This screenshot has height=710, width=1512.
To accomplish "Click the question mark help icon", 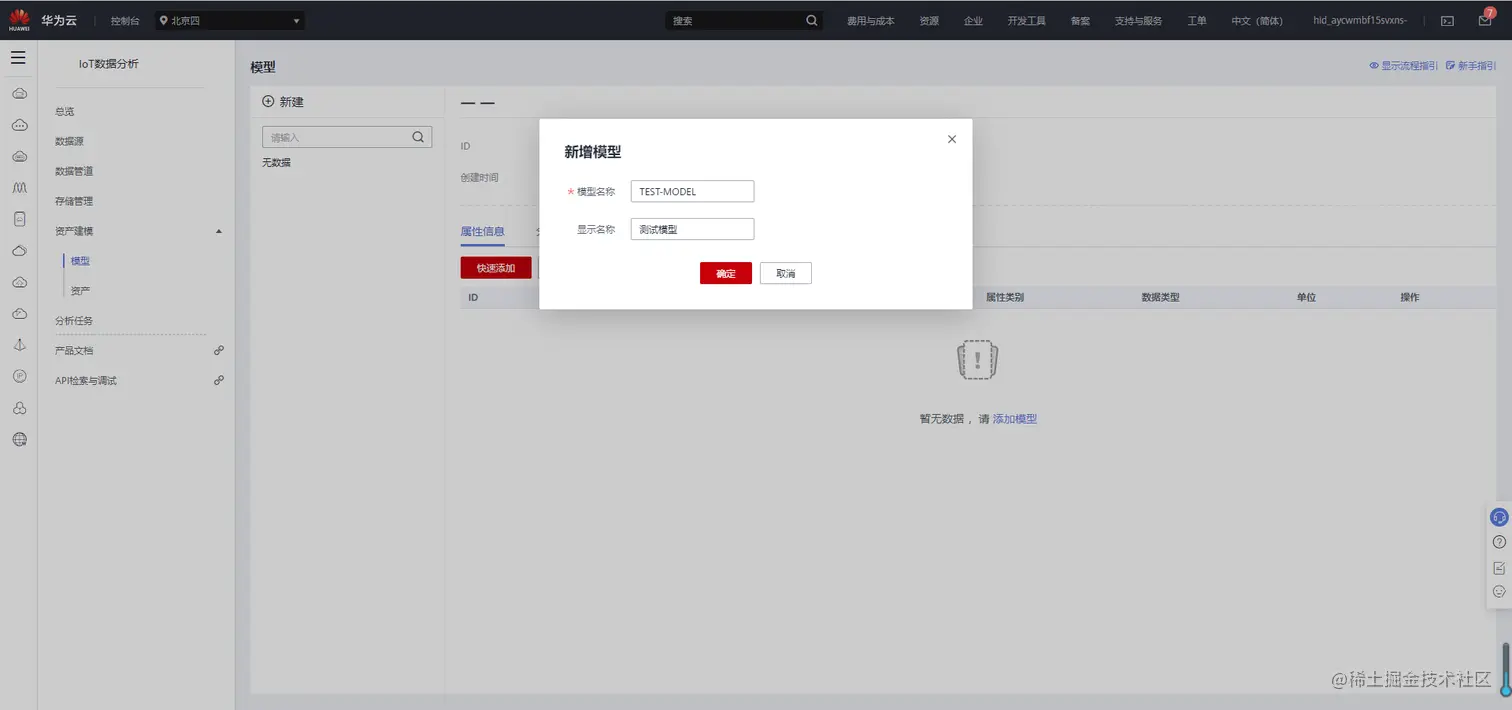I will click(x=1499, y=542).
